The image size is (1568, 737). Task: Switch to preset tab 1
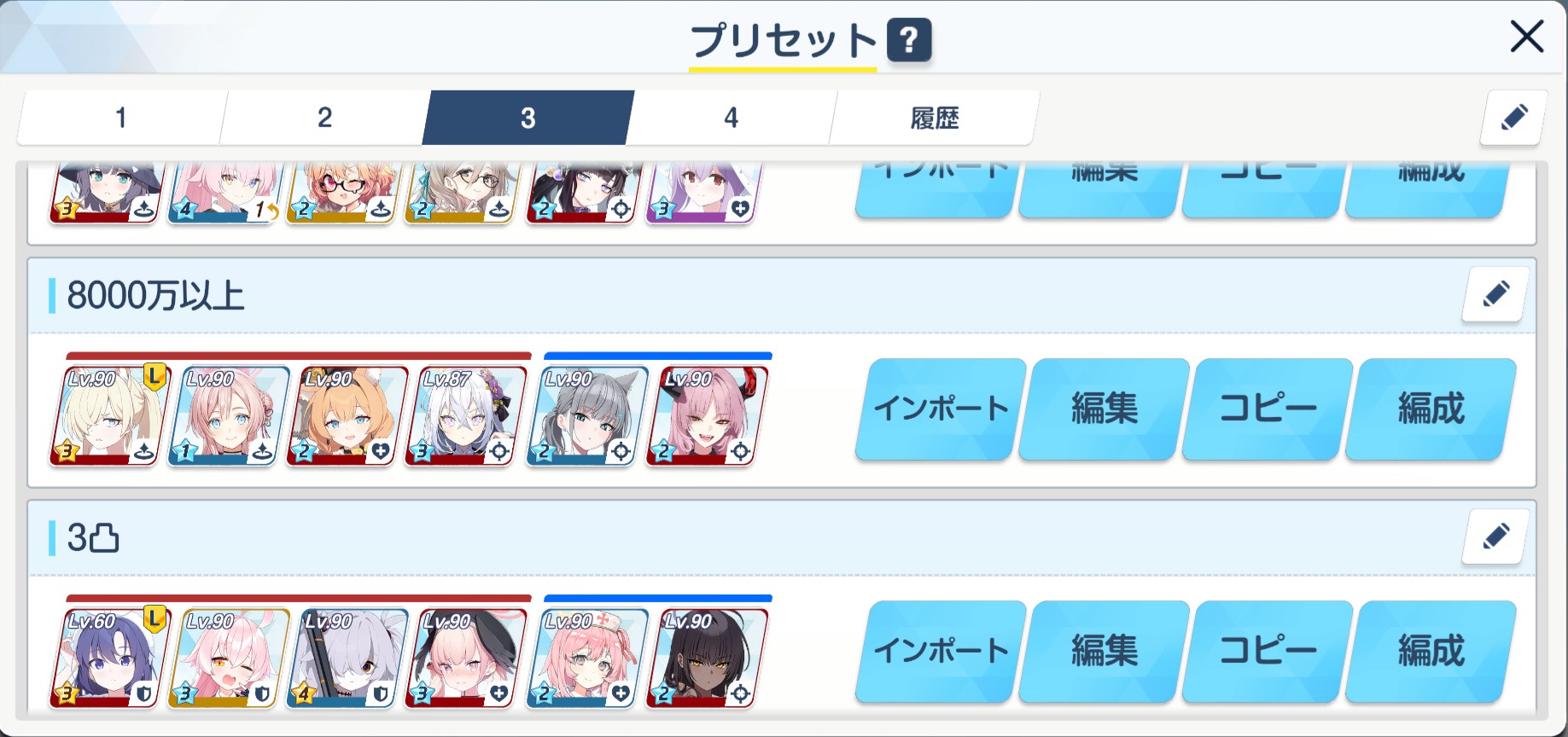(121, 118)
